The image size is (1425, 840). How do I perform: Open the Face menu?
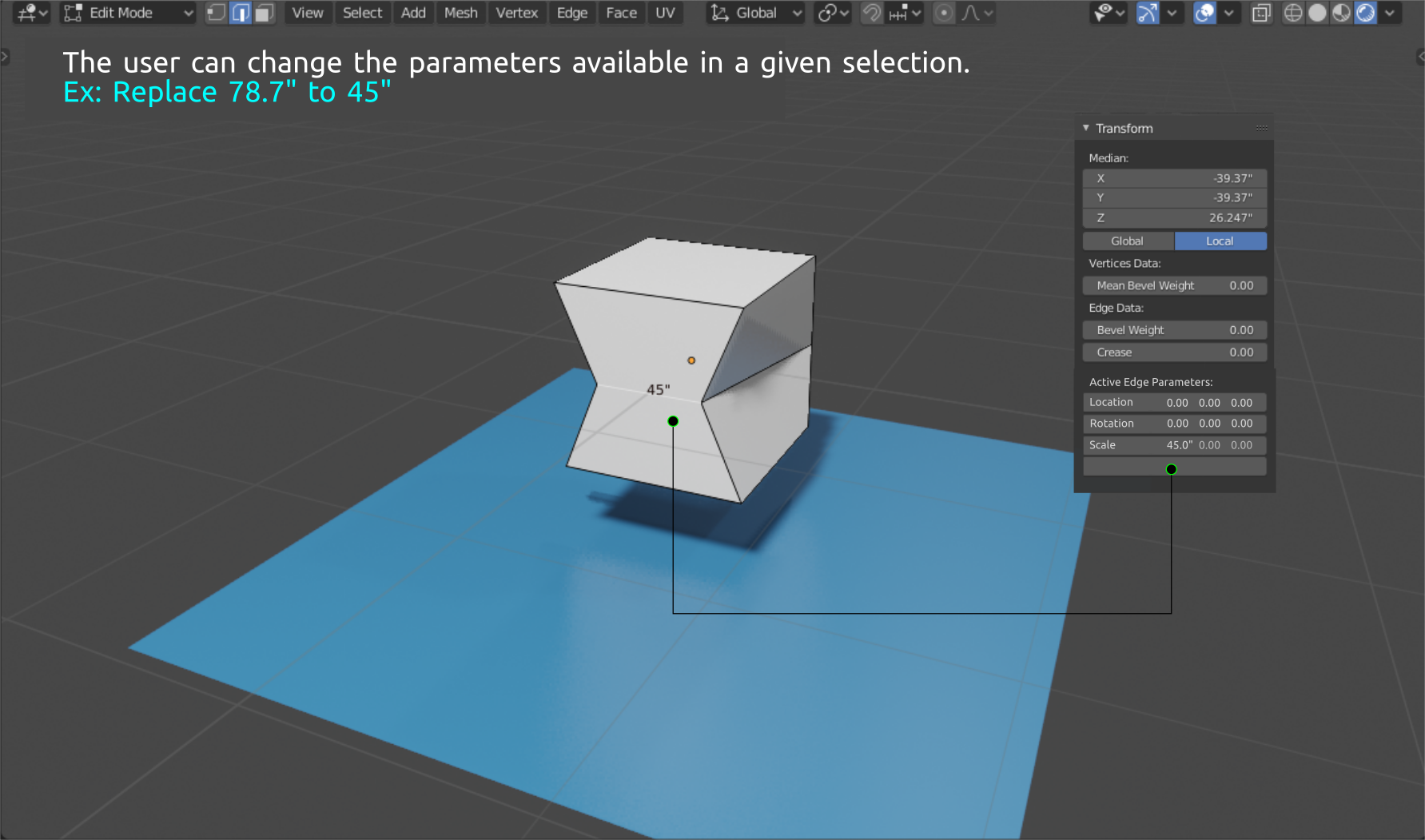click(622, 13)
